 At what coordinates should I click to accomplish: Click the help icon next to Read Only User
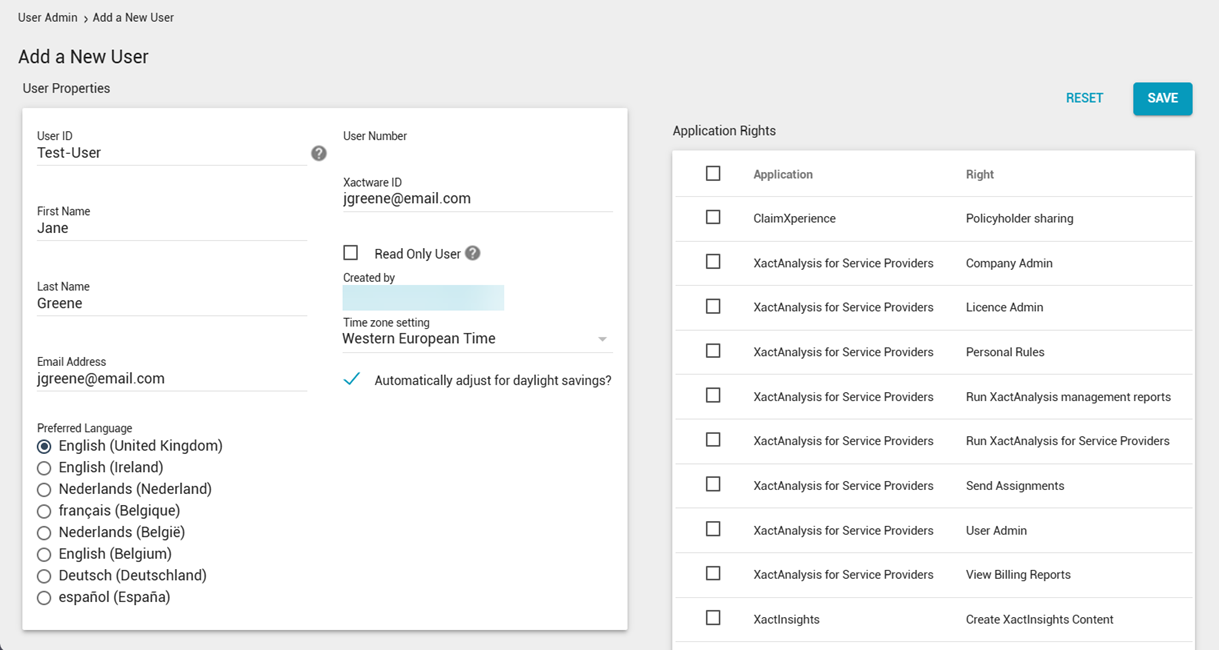(x=473, y=253)
